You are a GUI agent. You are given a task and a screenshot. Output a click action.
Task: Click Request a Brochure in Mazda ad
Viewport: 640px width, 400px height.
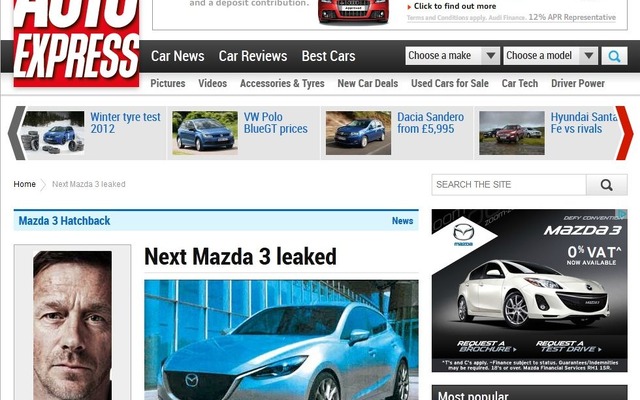[486, 347]
